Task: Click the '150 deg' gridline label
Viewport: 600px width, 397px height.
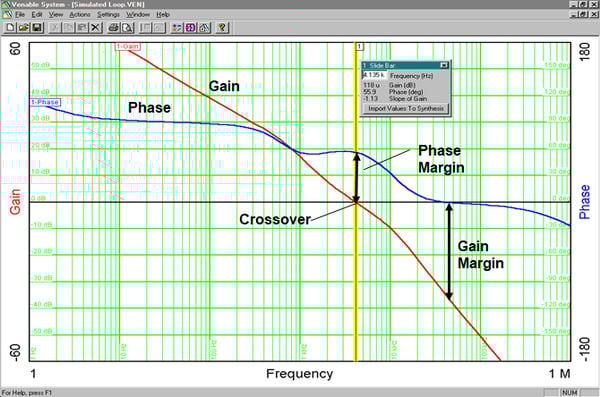Action: click(x=557, y=65)
